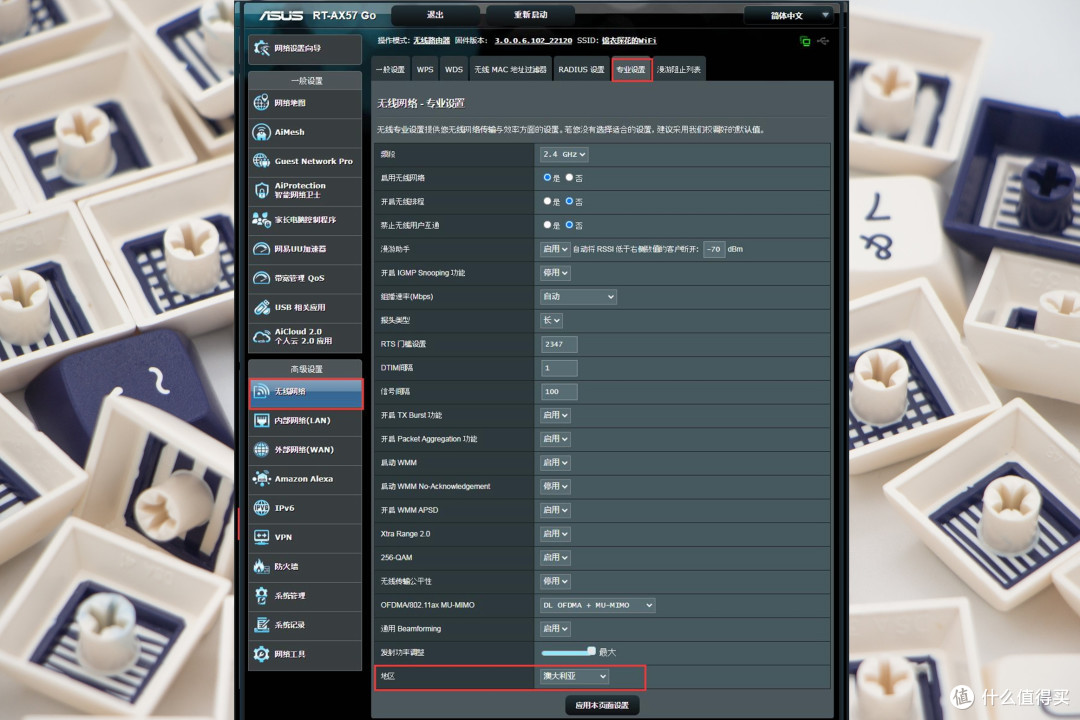Open USB 相关应用 sidebar icon
The image size is (1080, 720).
click(261, 307)
